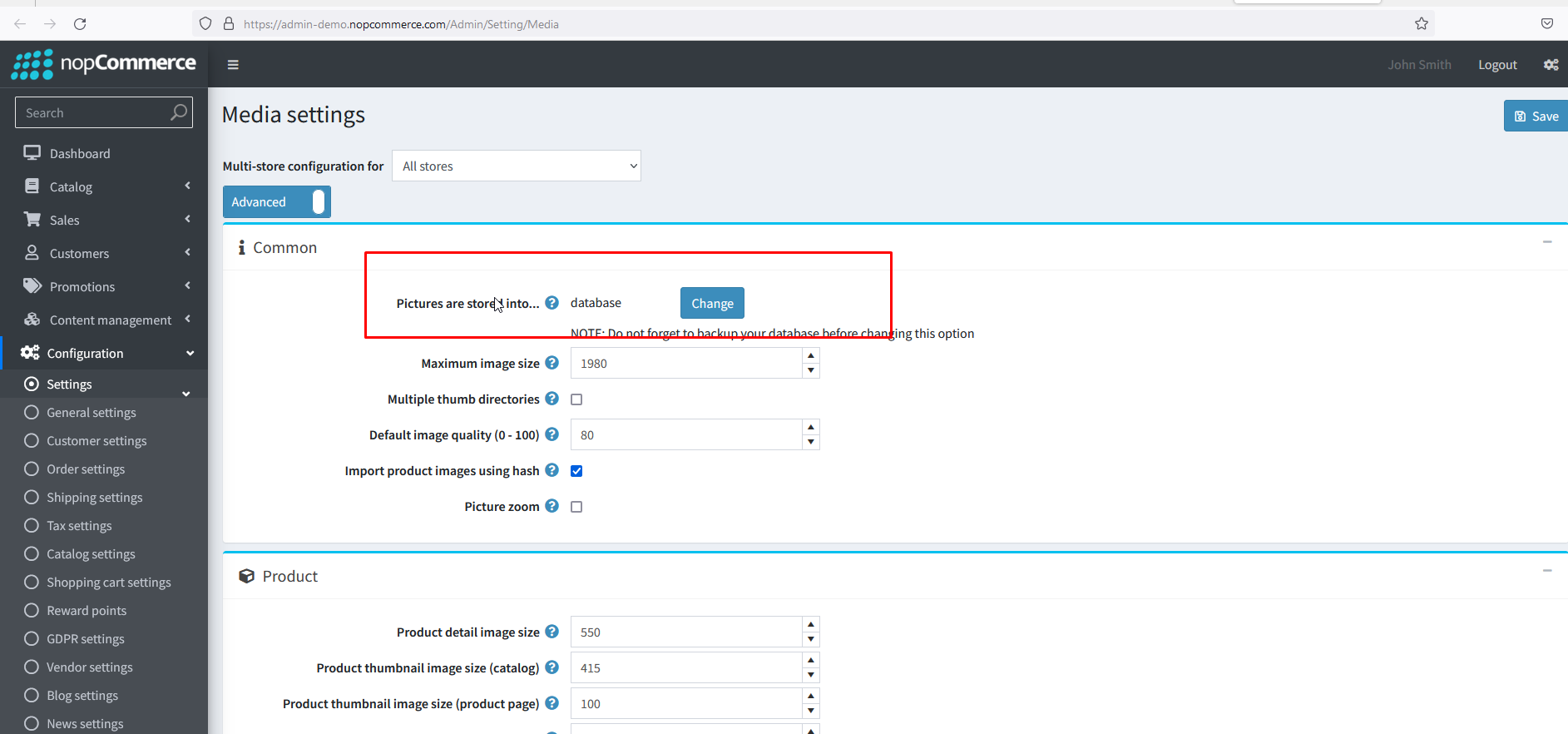The height and width of the screenshot is (734, 1568).
Task: Open the Pocket save icon in browser
Action: pyautogui.click(x=1547, y=24)
